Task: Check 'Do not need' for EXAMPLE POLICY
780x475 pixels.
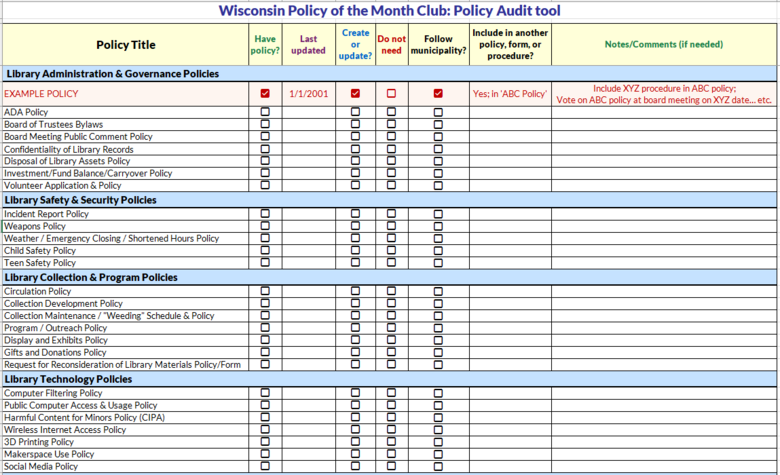Action: (391, 93)
